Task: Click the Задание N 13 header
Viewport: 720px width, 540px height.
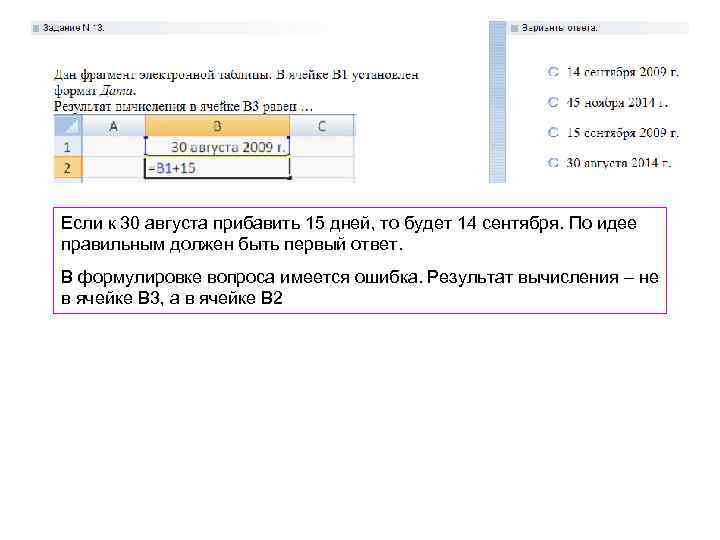Action: point(73,28)
